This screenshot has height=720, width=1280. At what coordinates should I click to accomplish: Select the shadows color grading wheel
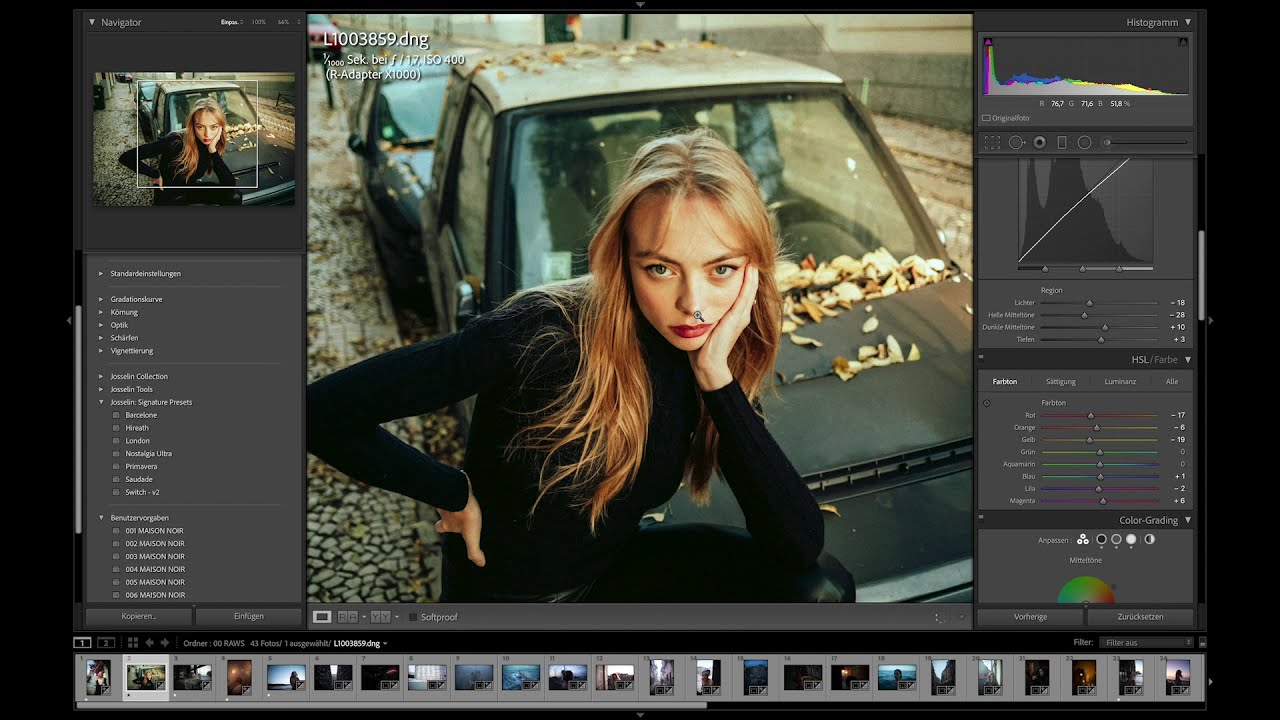coord(1101,539)
